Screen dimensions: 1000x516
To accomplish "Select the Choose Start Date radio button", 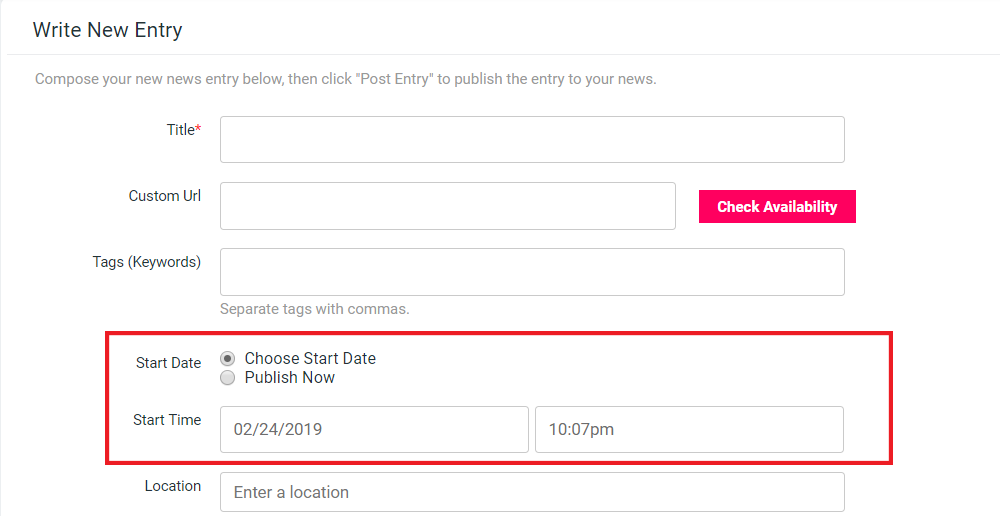I will [x=228, y=358].
